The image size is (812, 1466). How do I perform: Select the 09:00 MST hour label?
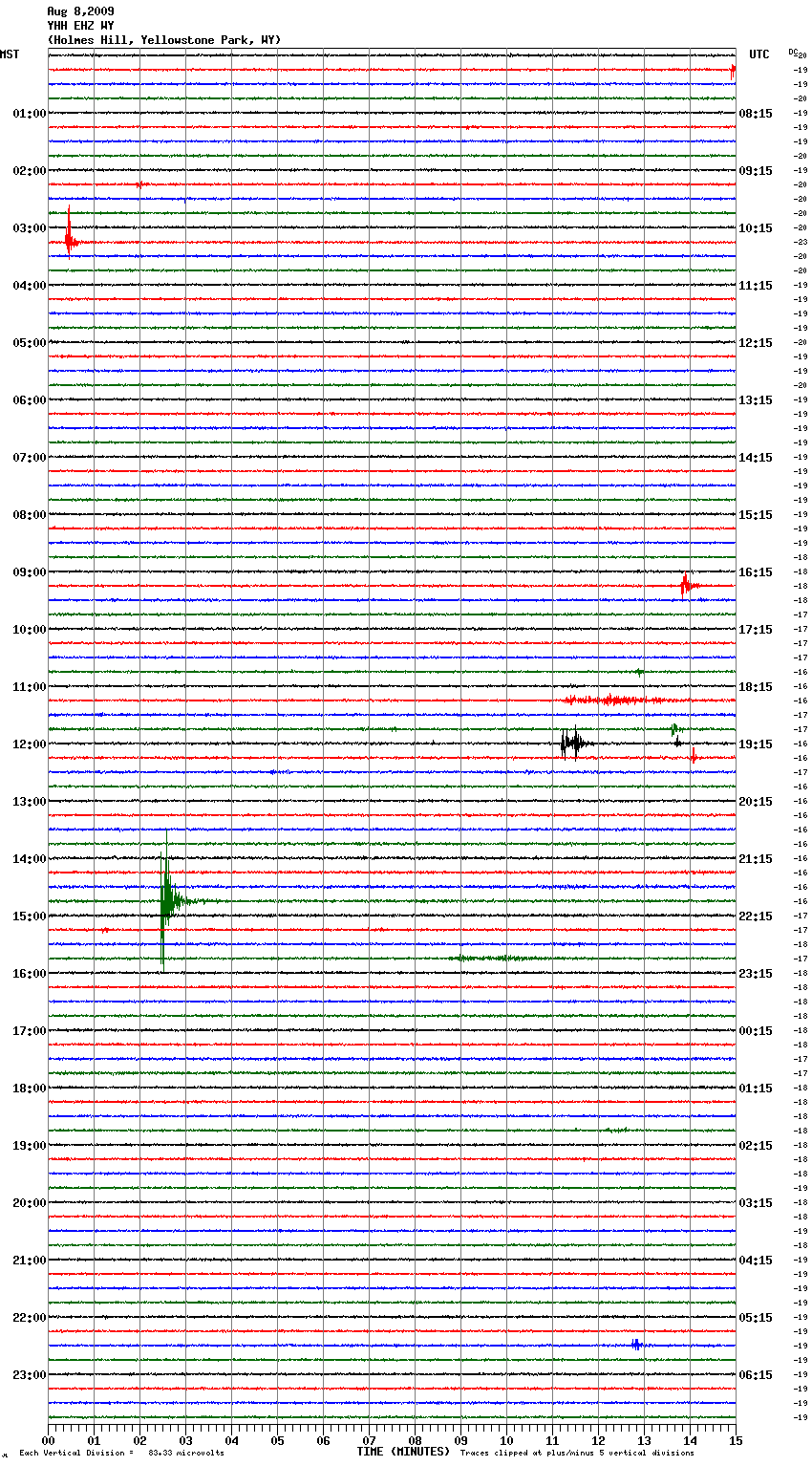(30, 572)
